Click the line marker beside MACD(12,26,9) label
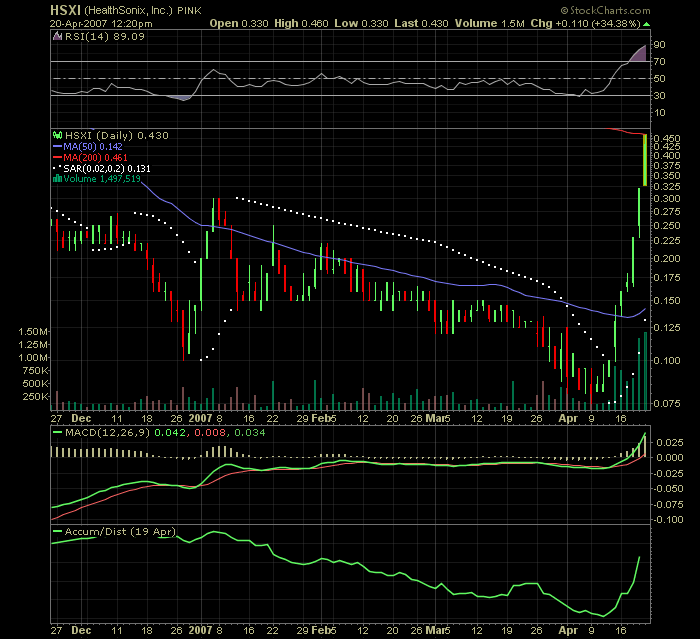700x639 pixels. point(57,431)
